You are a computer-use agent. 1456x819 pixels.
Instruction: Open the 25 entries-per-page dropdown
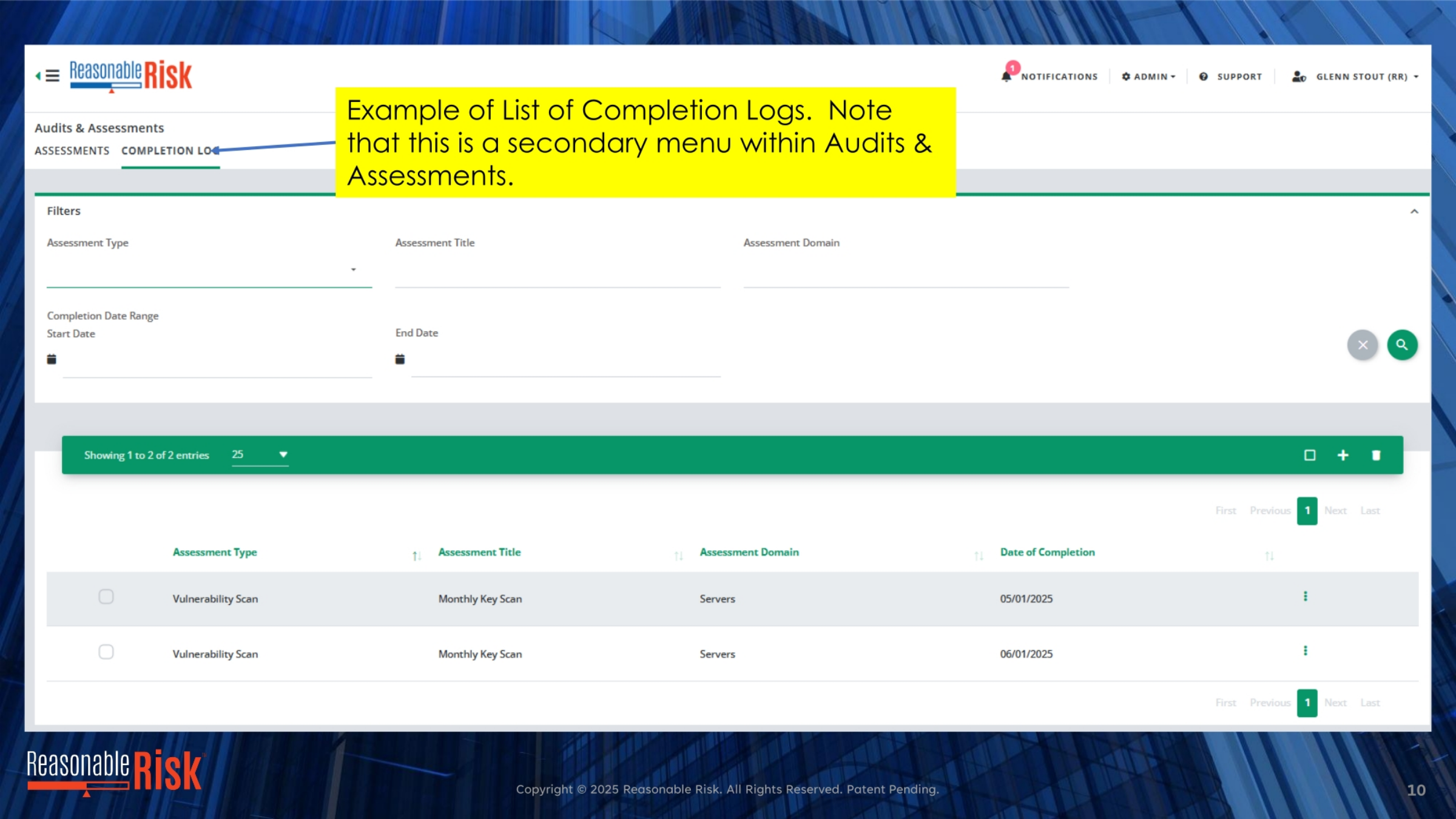(260, 454)
